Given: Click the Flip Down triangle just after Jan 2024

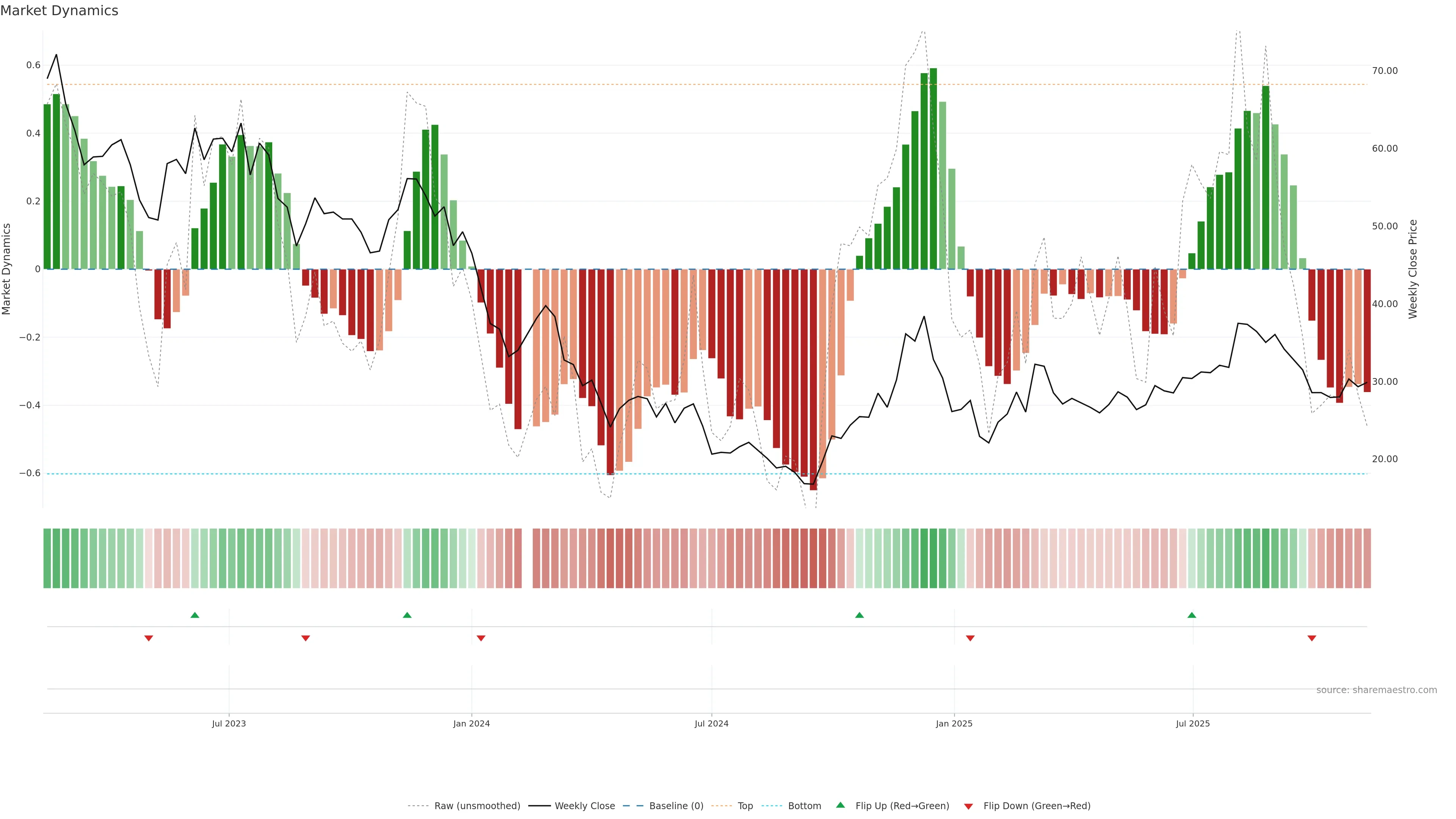Looking at the screenshot, I should [x=481, y=638].
